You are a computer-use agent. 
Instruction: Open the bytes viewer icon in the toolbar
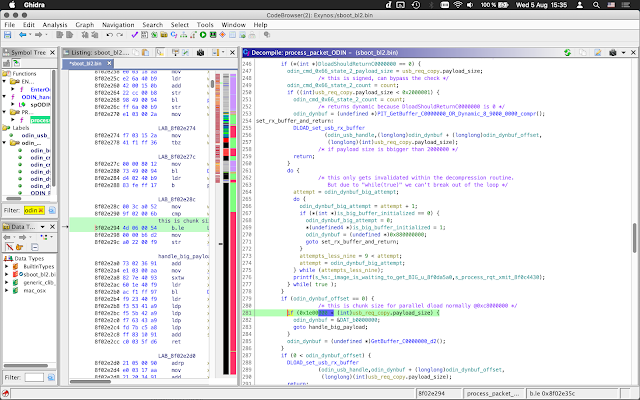tap(144, 35)
